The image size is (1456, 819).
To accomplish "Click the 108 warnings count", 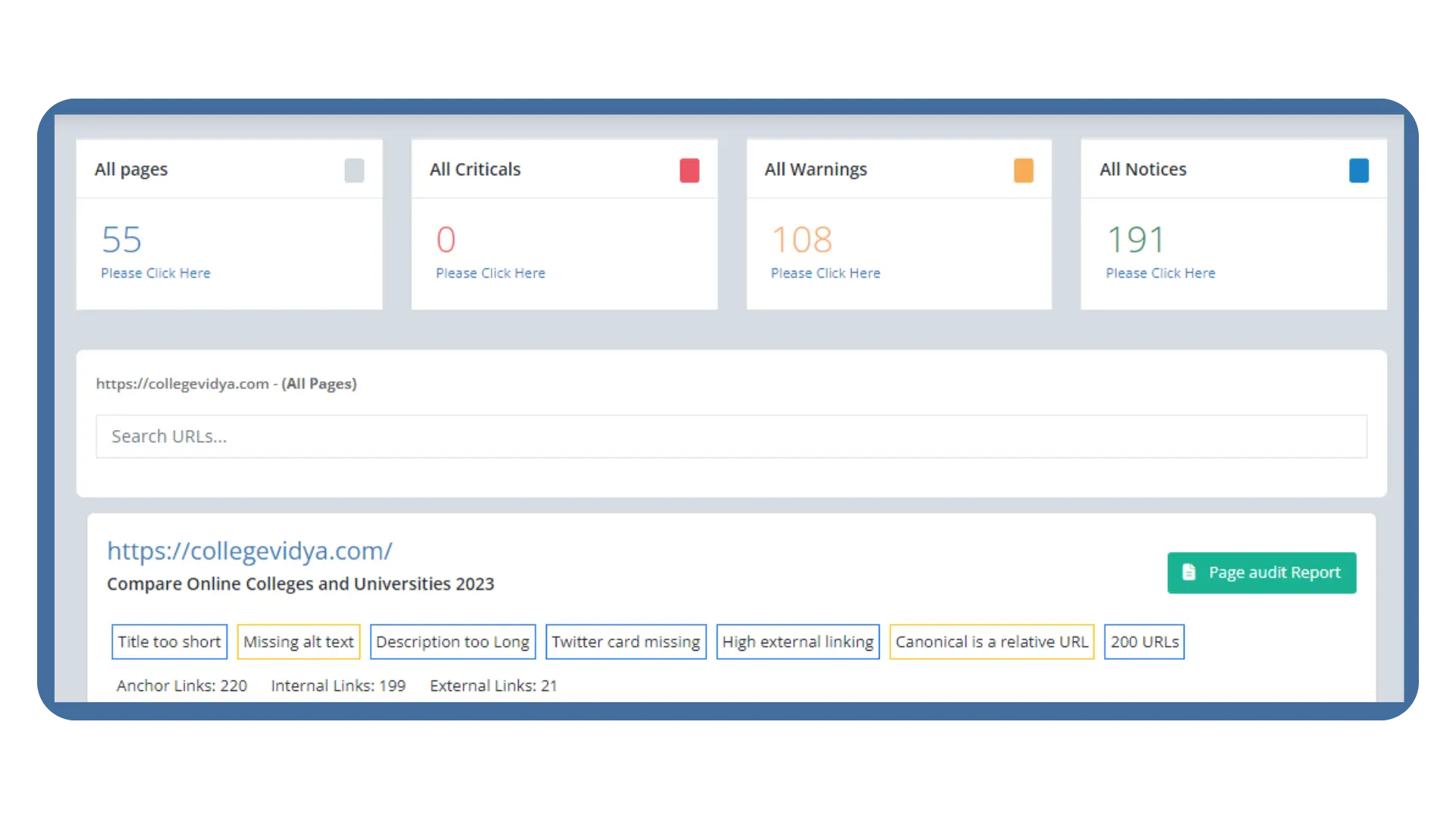I will tap(802, 240).
